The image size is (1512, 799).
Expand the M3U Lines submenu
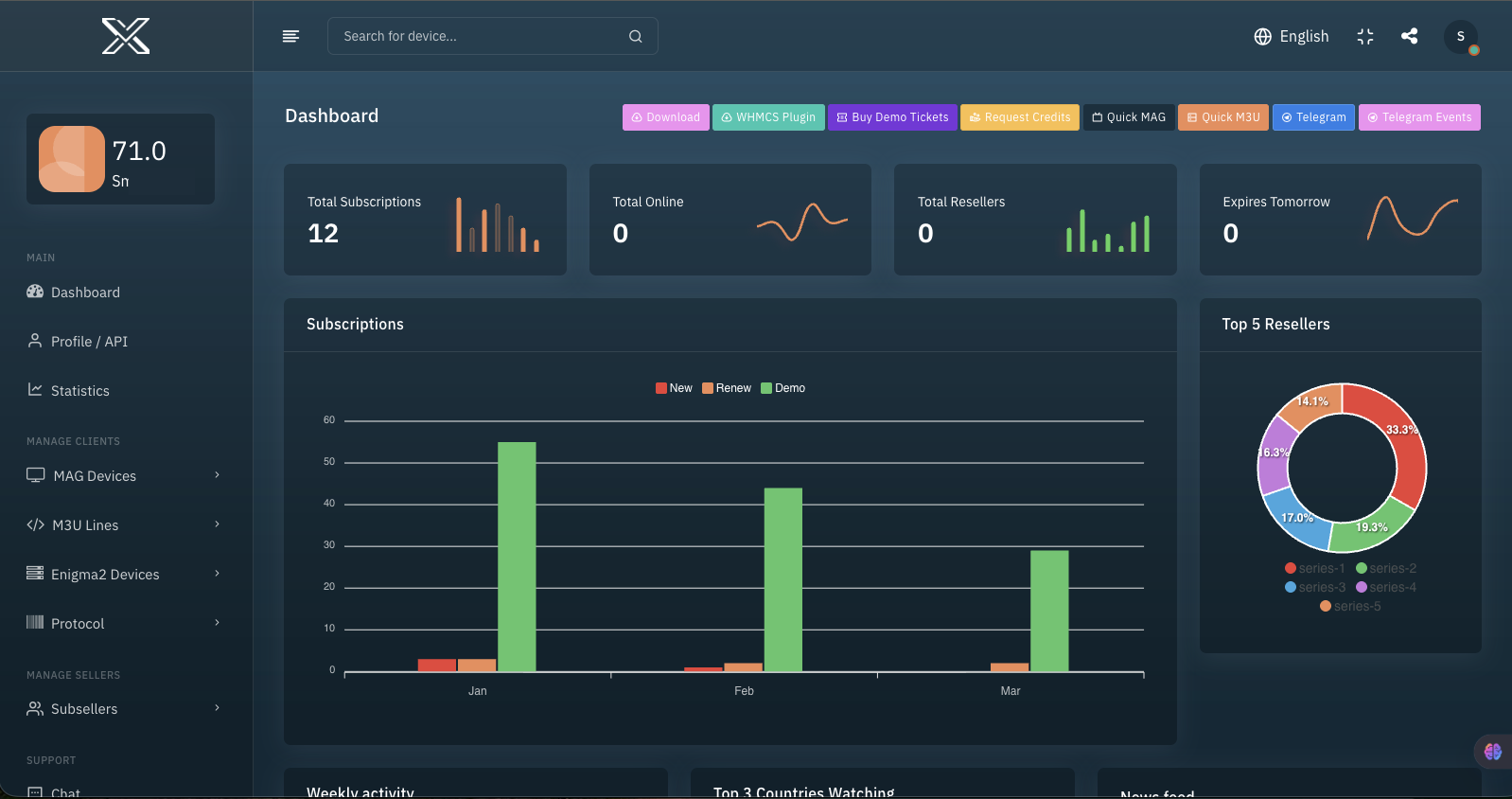123,524
